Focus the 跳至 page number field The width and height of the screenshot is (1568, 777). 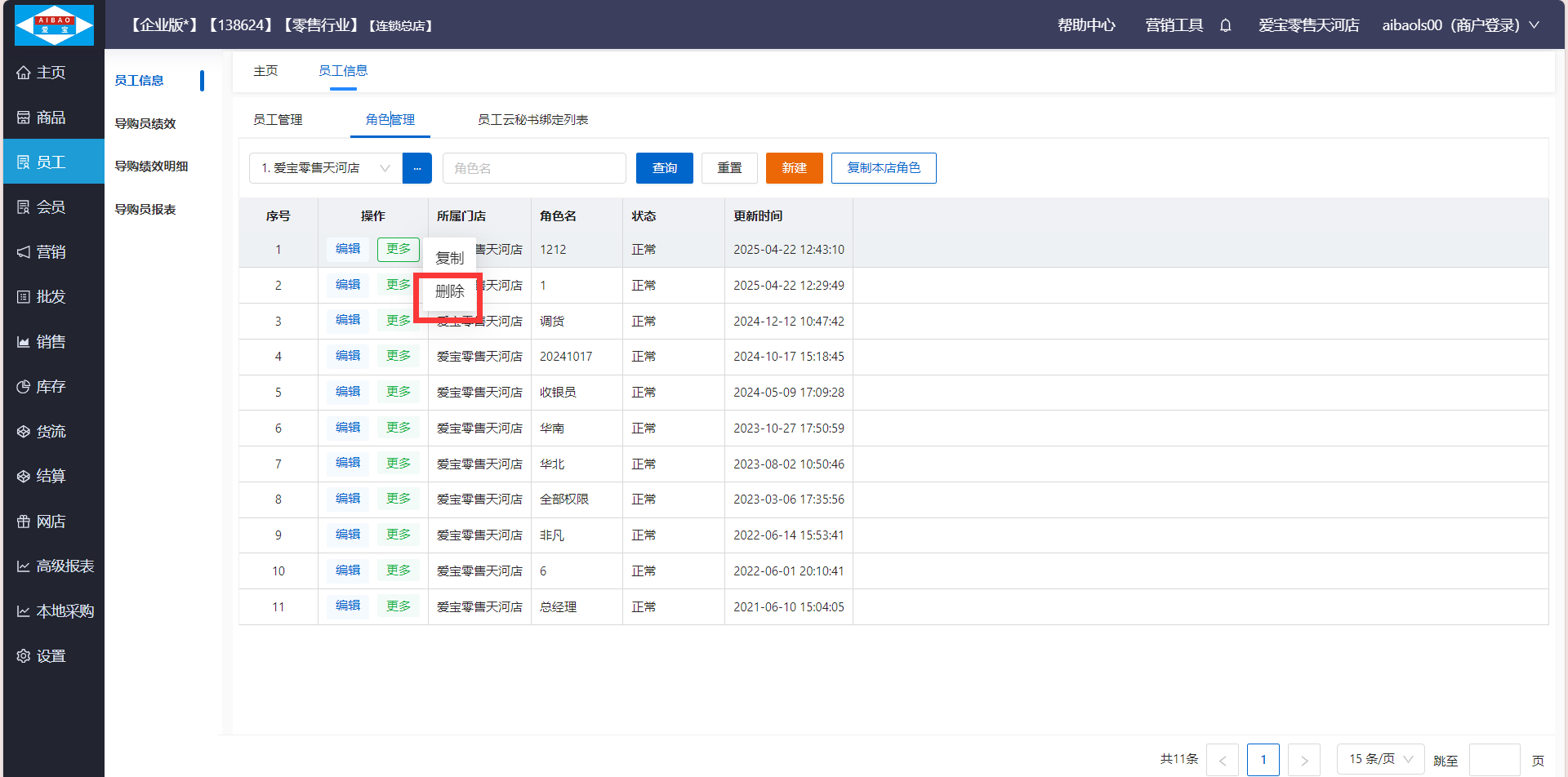(1494, 760)
